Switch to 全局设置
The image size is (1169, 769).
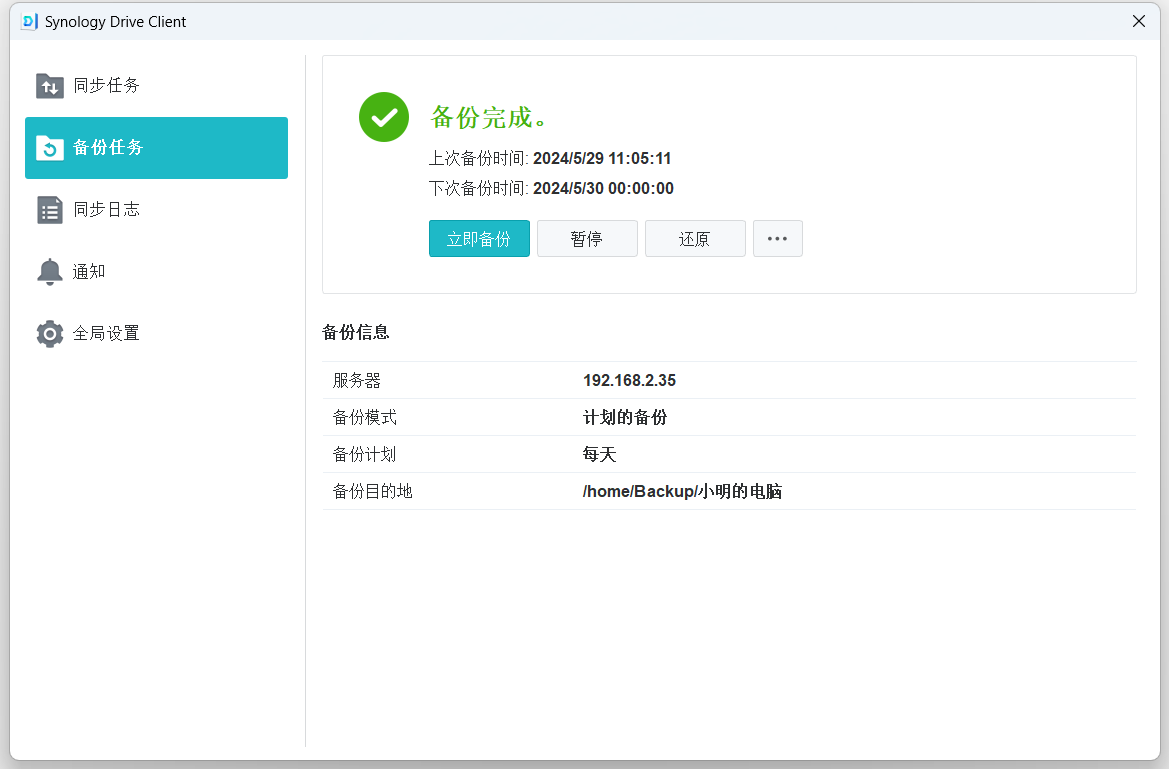pos(106,334)
